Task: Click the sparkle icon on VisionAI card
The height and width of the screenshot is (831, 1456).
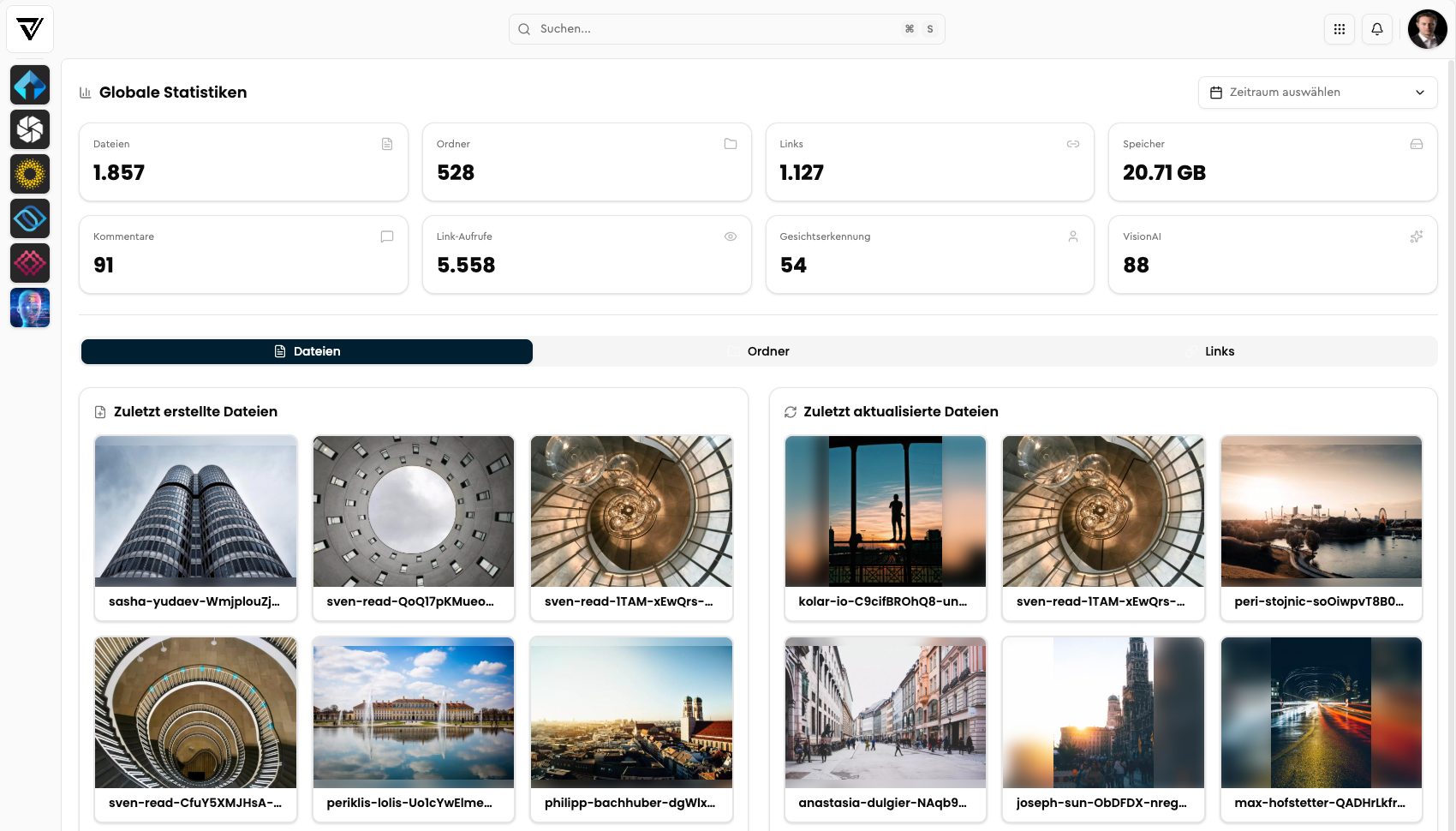Action: point(1417,236)
